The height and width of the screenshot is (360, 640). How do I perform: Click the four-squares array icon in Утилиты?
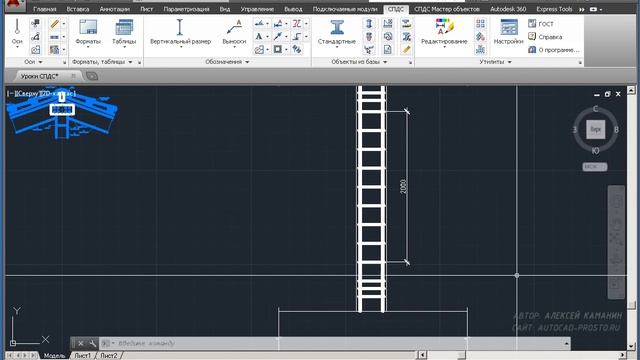(x=480, y=24)
